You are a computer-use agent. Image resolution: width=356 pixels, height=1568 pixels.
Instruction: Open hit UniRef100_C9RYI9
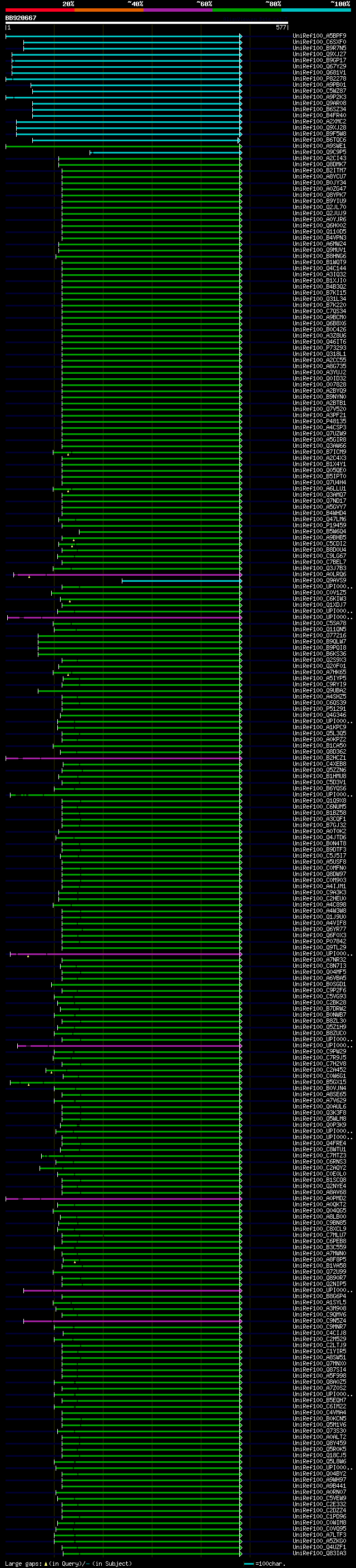coord(319,684)
